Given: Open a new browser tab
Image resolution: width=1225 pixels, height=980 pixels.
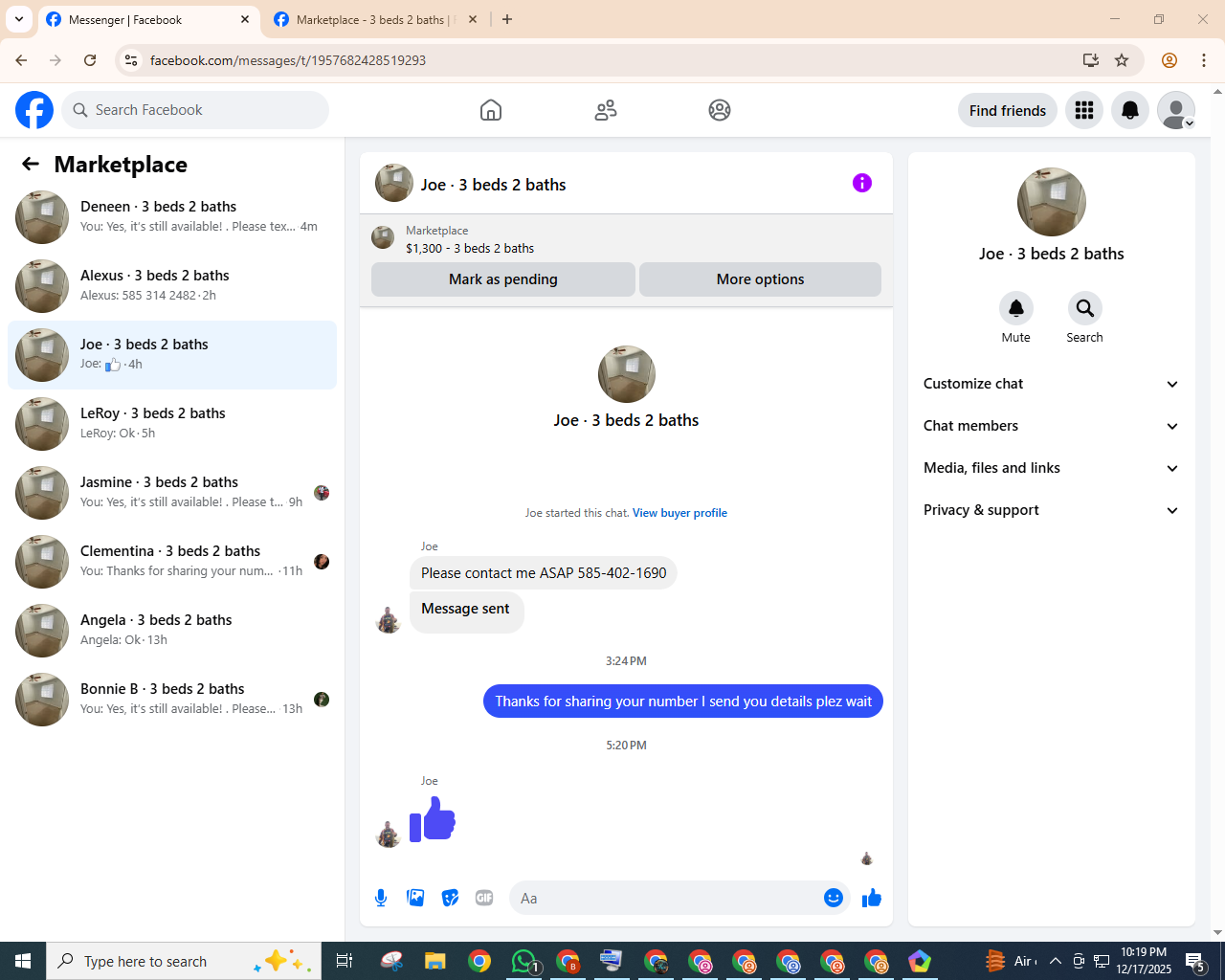Looking at the screenshot, I should [507, 19].
